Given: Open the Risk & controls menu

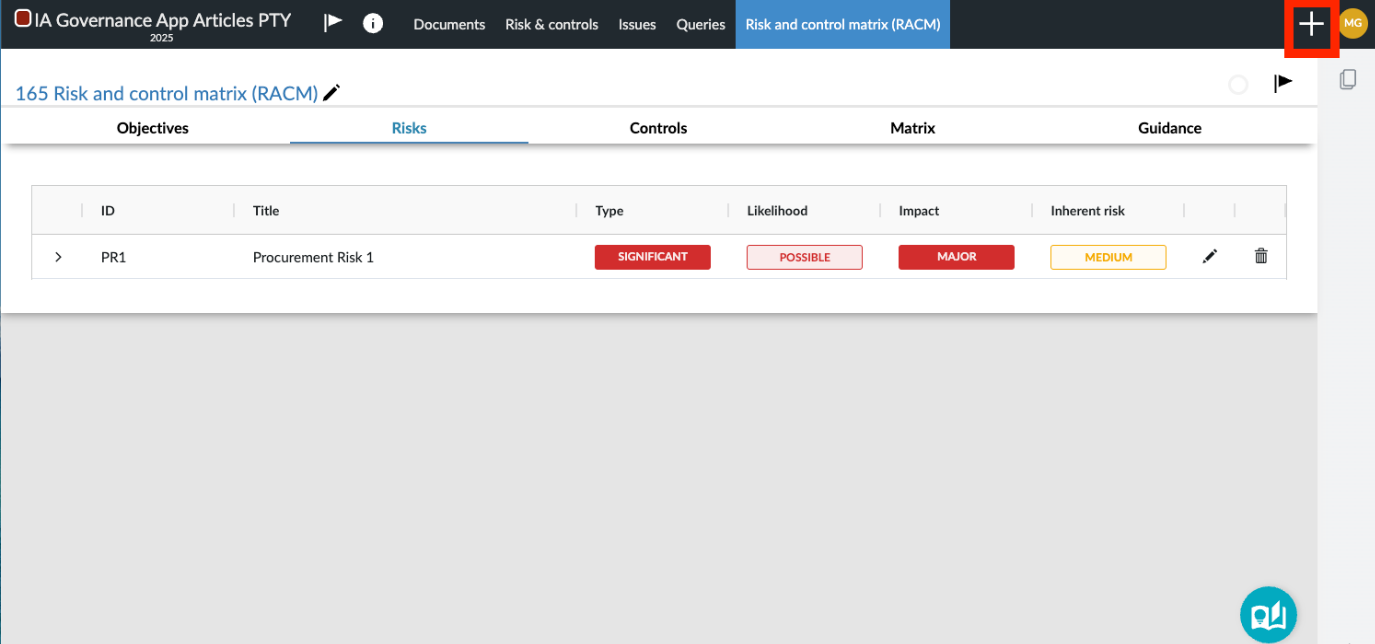Looking at the screenshot, I should coord(552,24).
